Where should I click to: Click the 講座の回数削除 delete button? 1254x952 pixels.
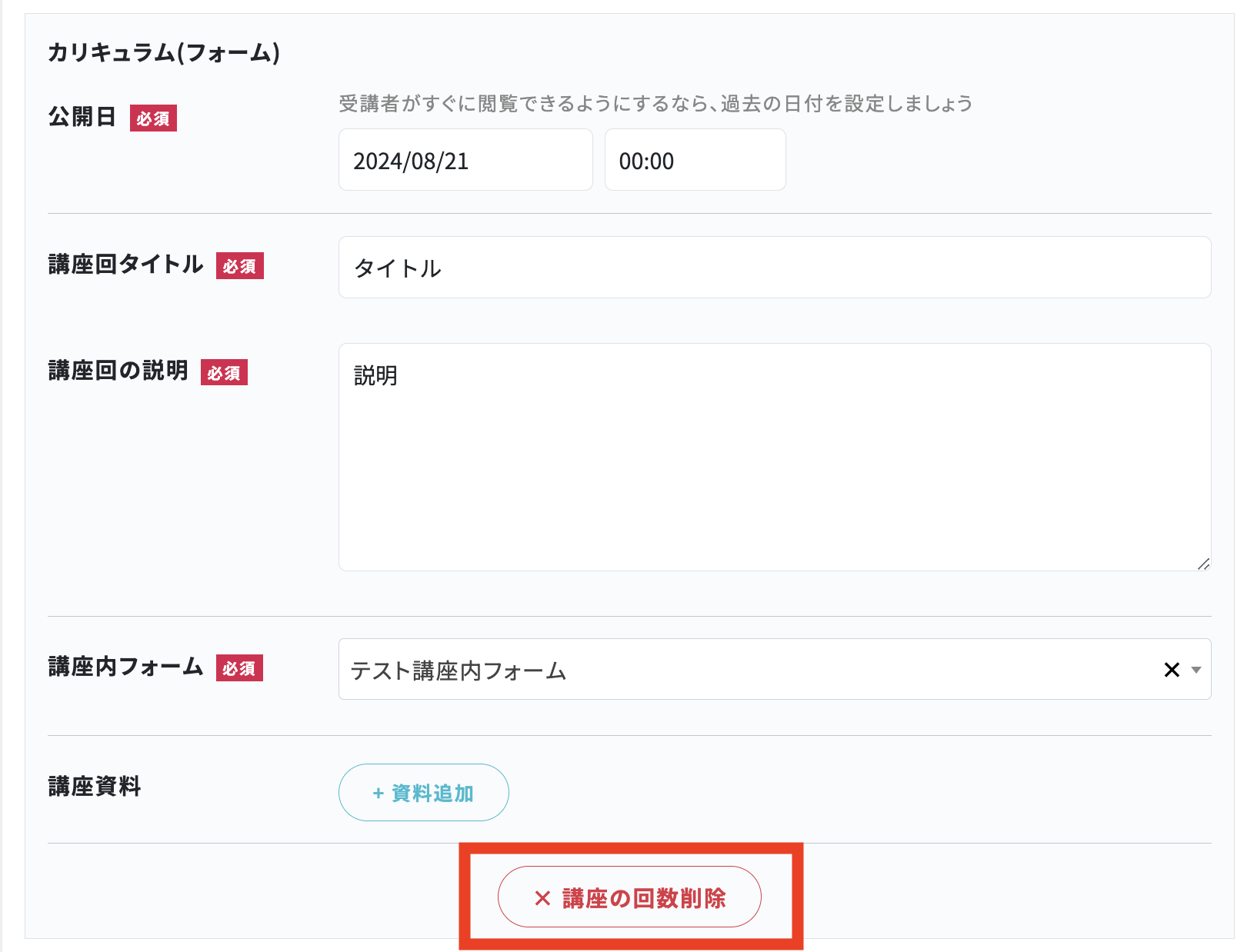[x=629, y=897]
